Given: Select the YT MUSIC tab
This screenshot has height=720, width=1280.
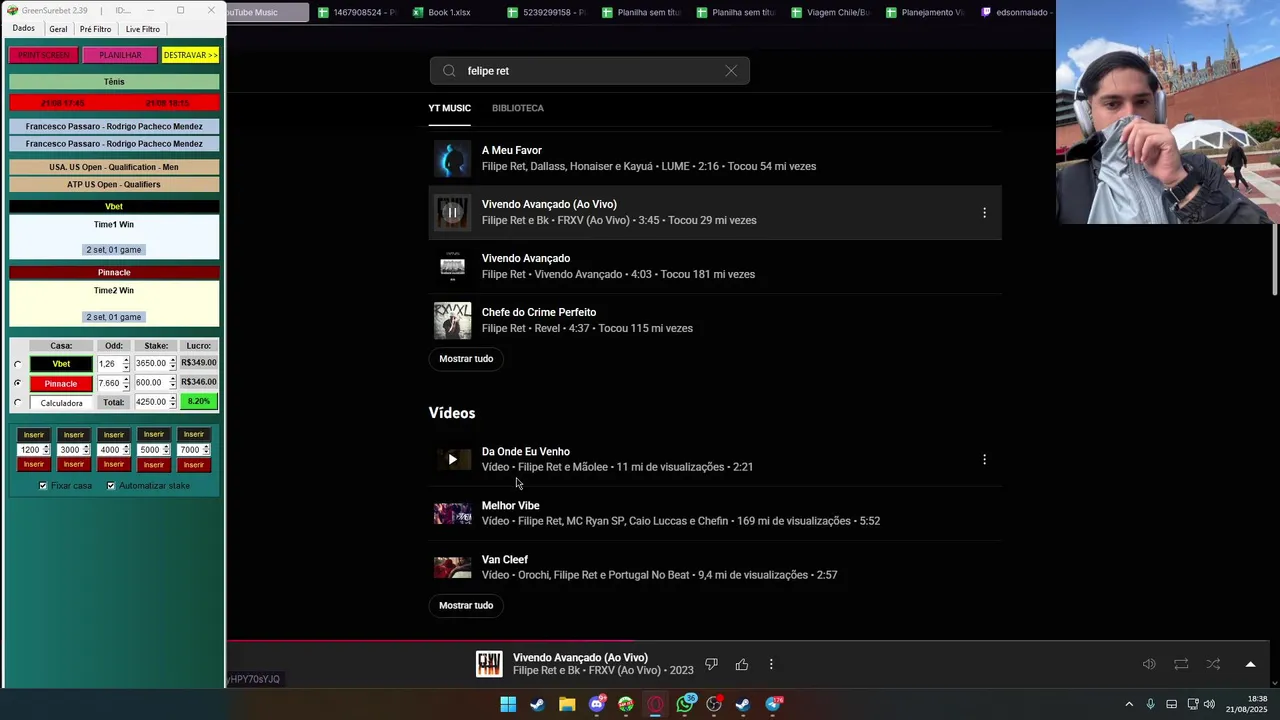Looking at the screenshot, I should 450,108.
